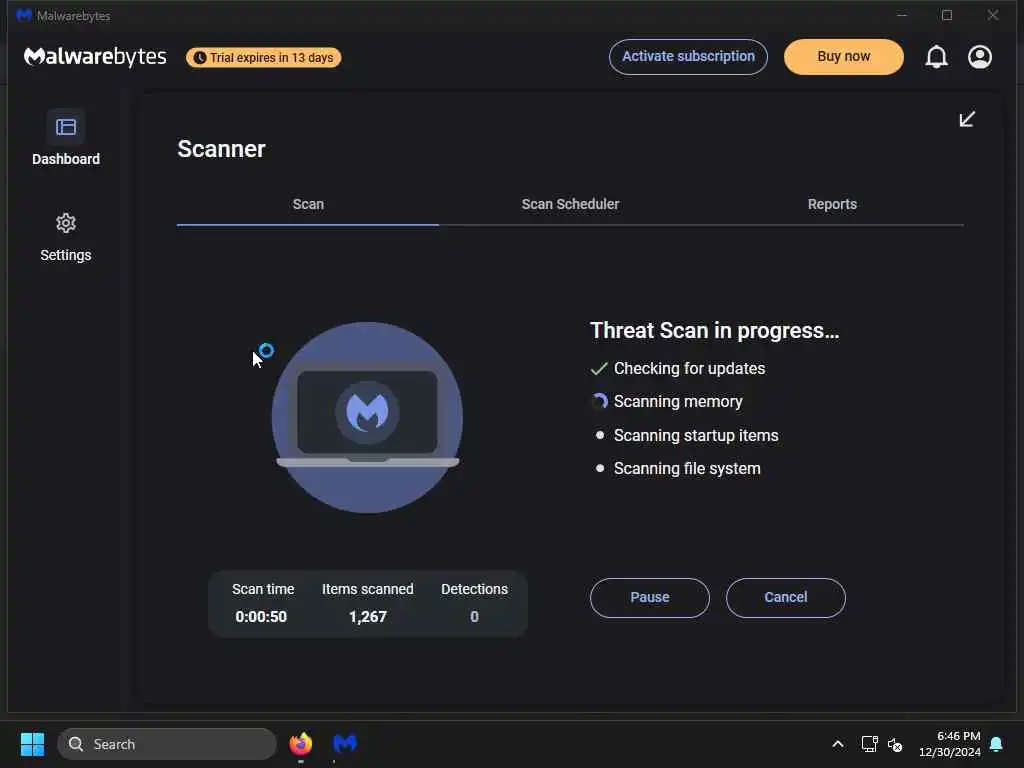Click 'Threat Scan in progress...' heading
This screenshot has width=1024, height=768.
click(x=714, y=330)
